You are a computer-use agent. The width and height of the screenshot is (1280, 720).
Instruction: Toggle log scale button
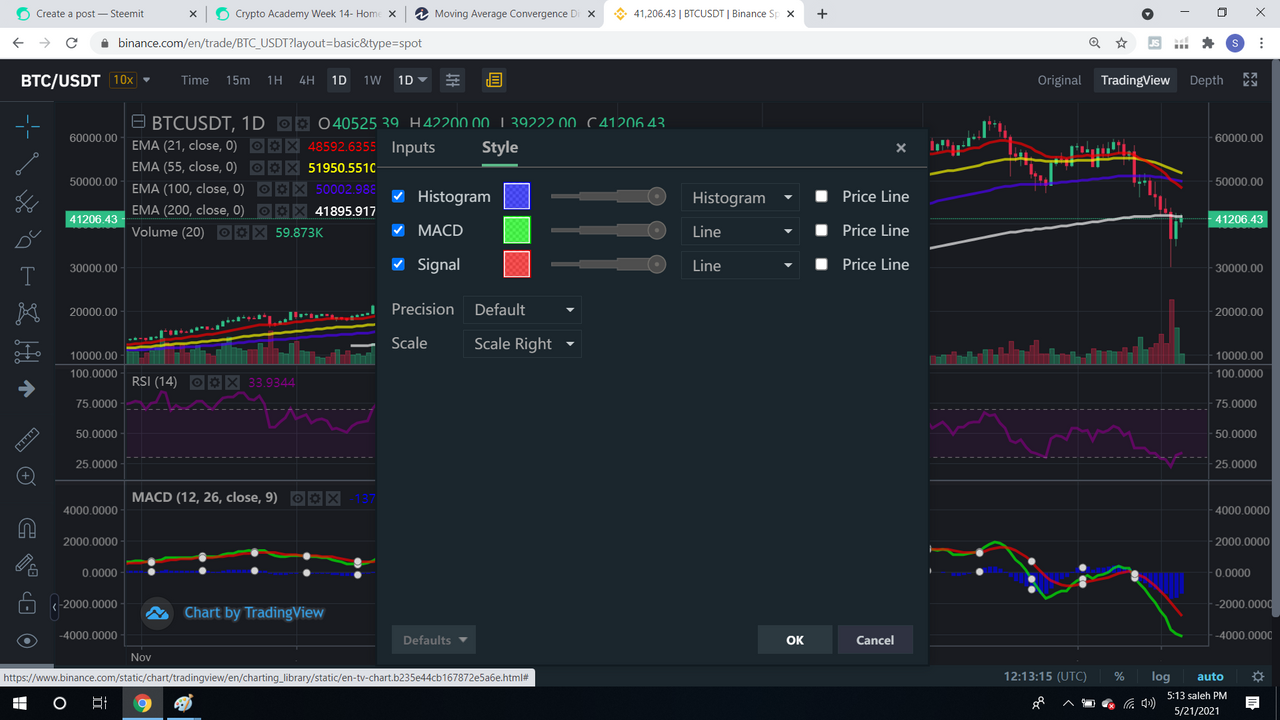point(1160,677)
